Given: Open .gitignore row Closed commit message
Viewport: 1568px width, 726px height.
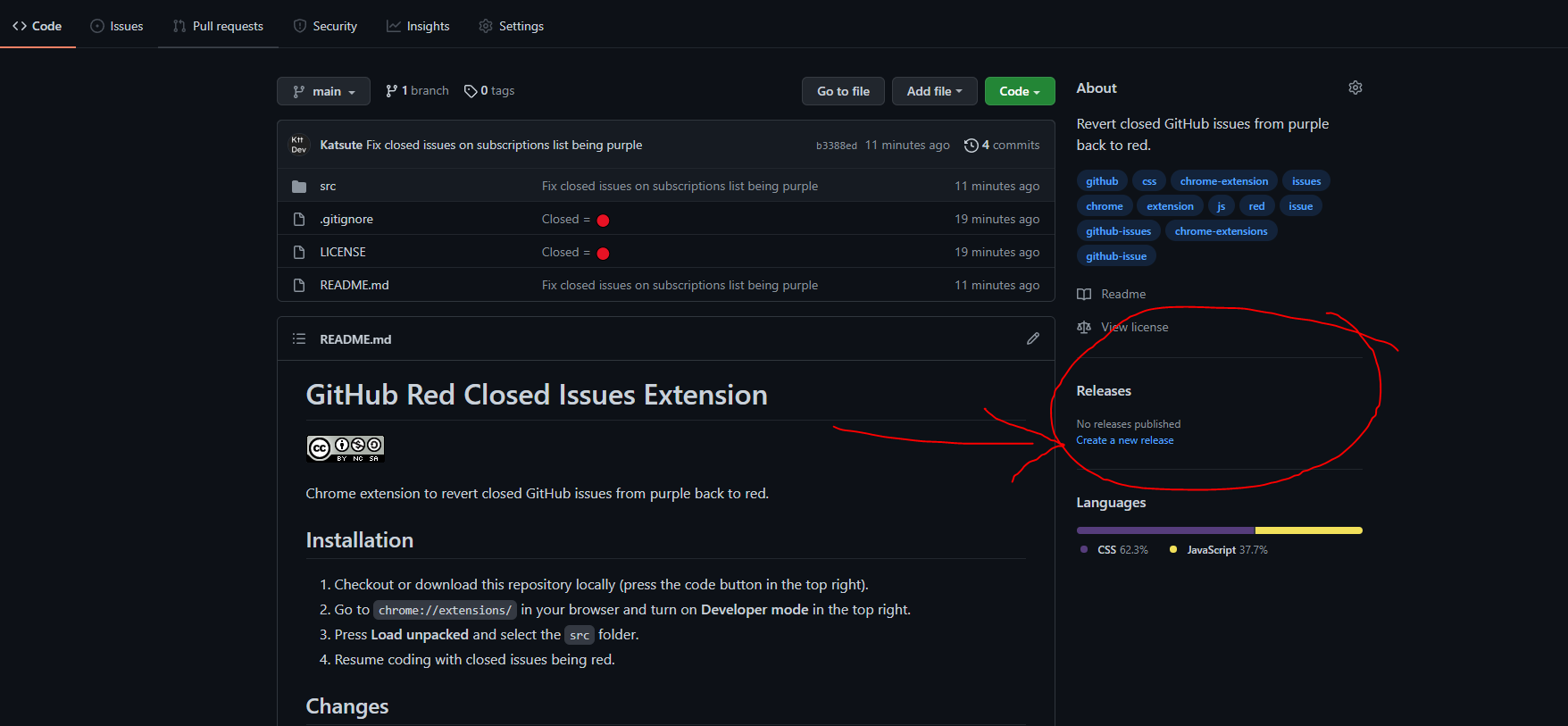Looking at the screenshot, I should (x=575, y=219).
